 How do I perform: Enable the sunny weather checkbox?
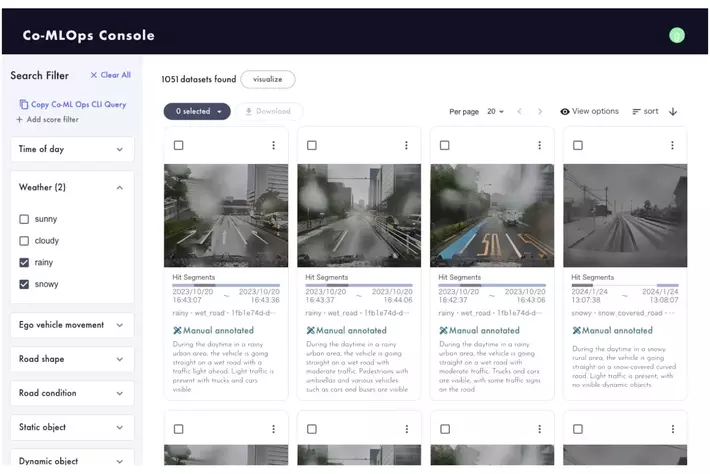tap(24, 219)
